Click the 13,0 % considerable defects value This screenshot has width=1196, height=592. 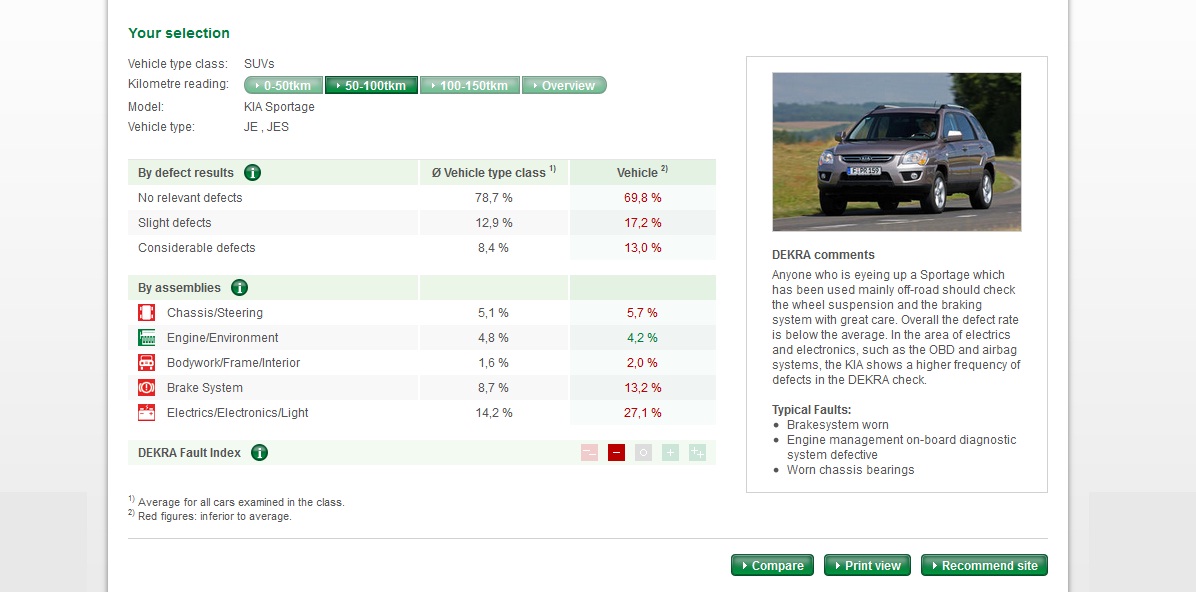(x=642, y=248)
